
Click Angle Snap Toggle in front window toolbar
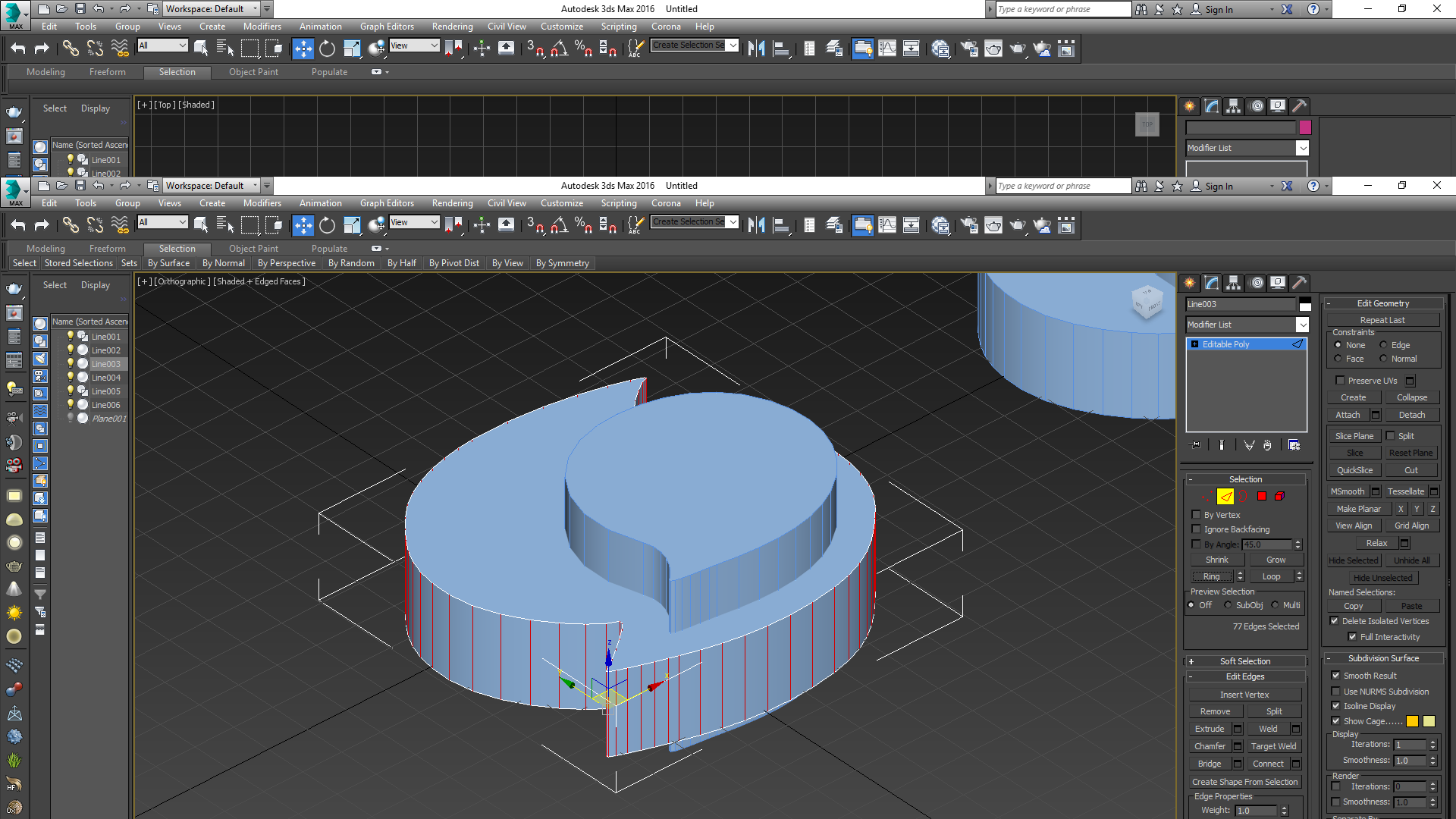[x=559, y=225]
